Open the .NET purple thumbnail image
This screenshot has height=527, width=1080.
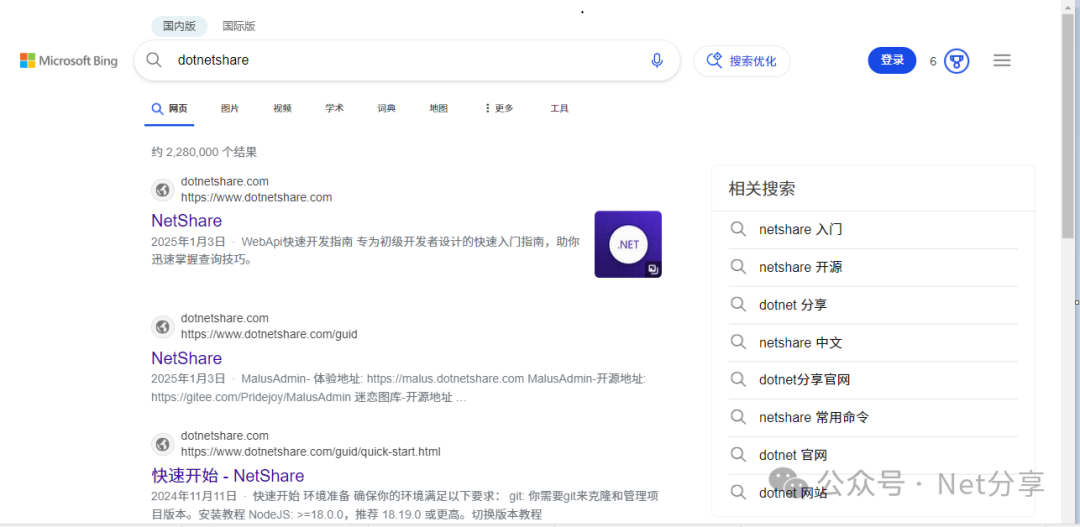coord(627,244)
